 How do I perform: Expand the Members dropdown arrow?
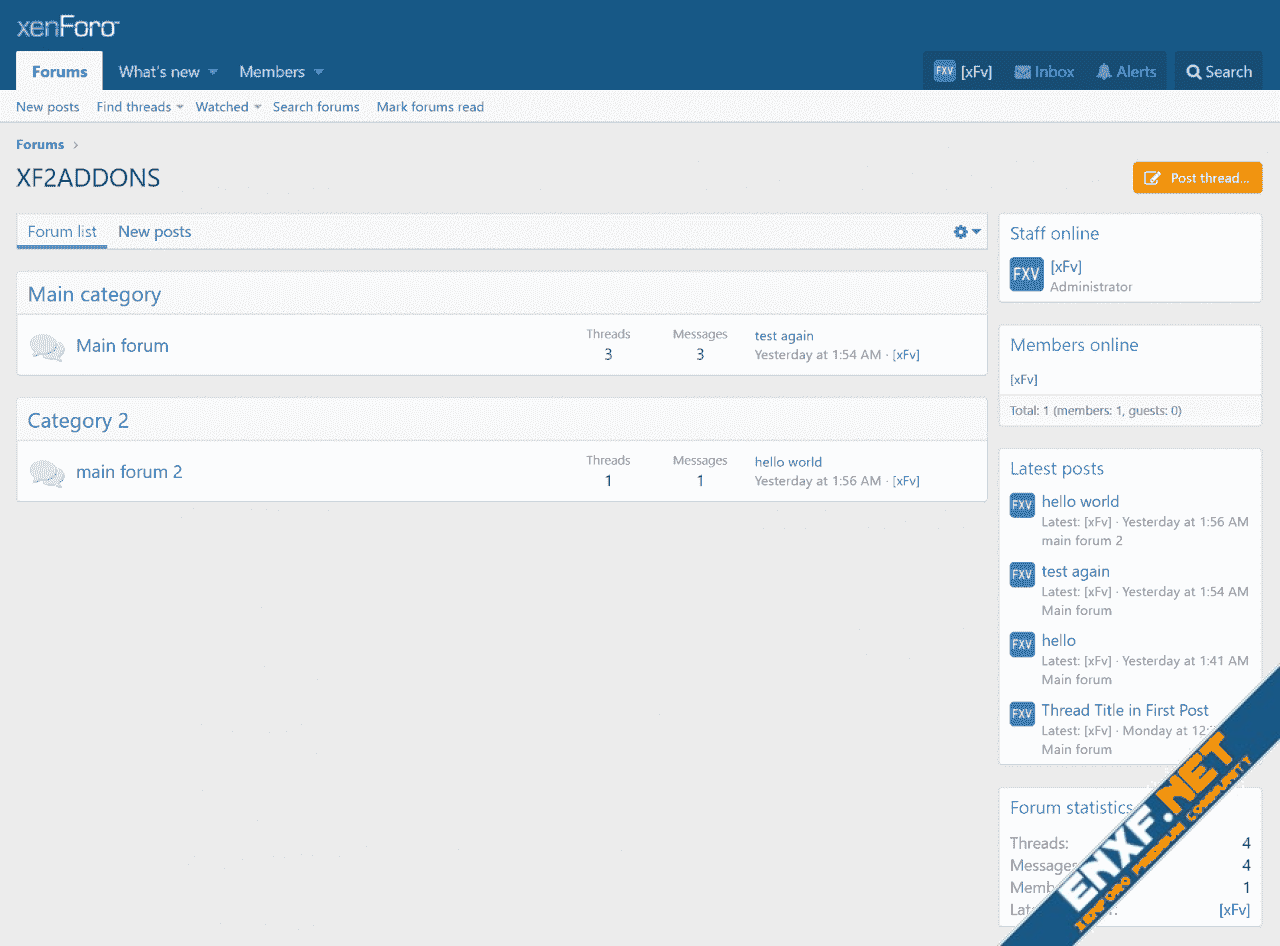[x=319, y=72]
